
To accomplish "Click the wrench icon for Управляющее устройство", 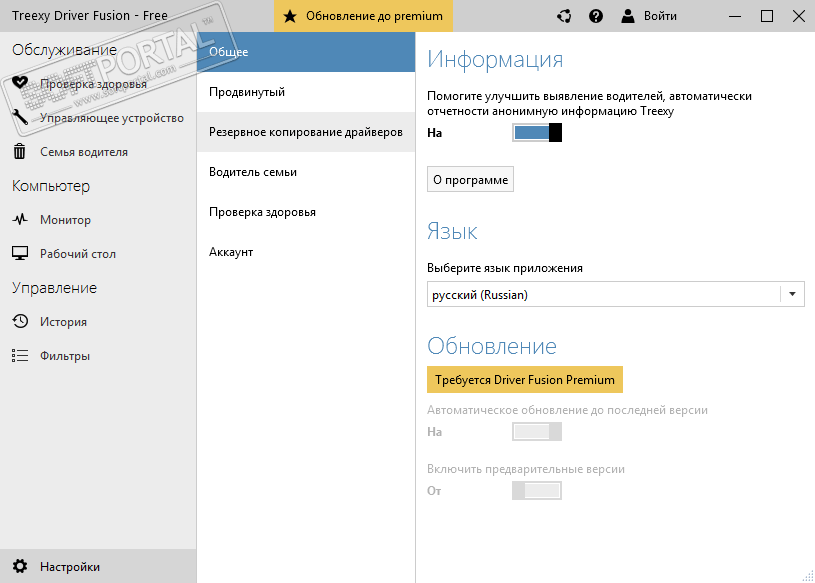I will 20,117.
